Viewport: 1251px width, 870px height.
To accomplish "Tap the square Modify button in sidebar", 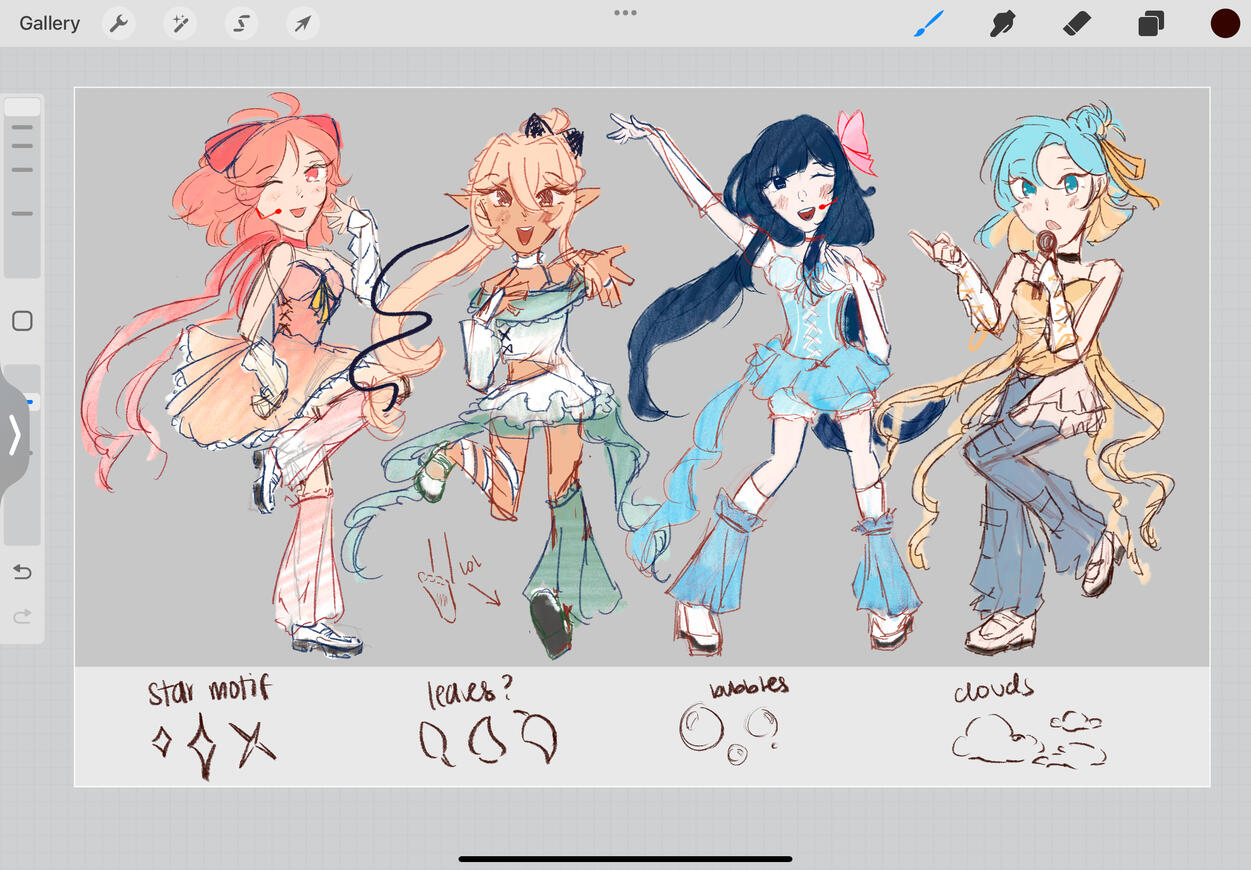I will (x=22, y=321).
